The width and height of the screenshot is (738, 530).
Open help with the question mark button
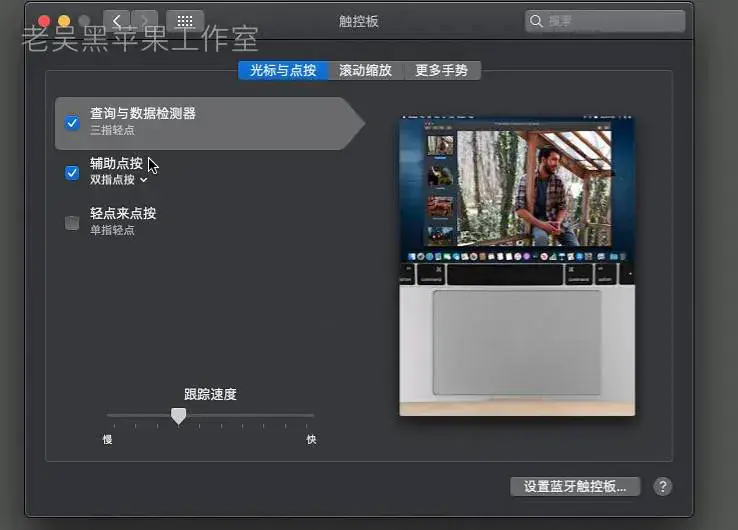[x=663, y=486]
